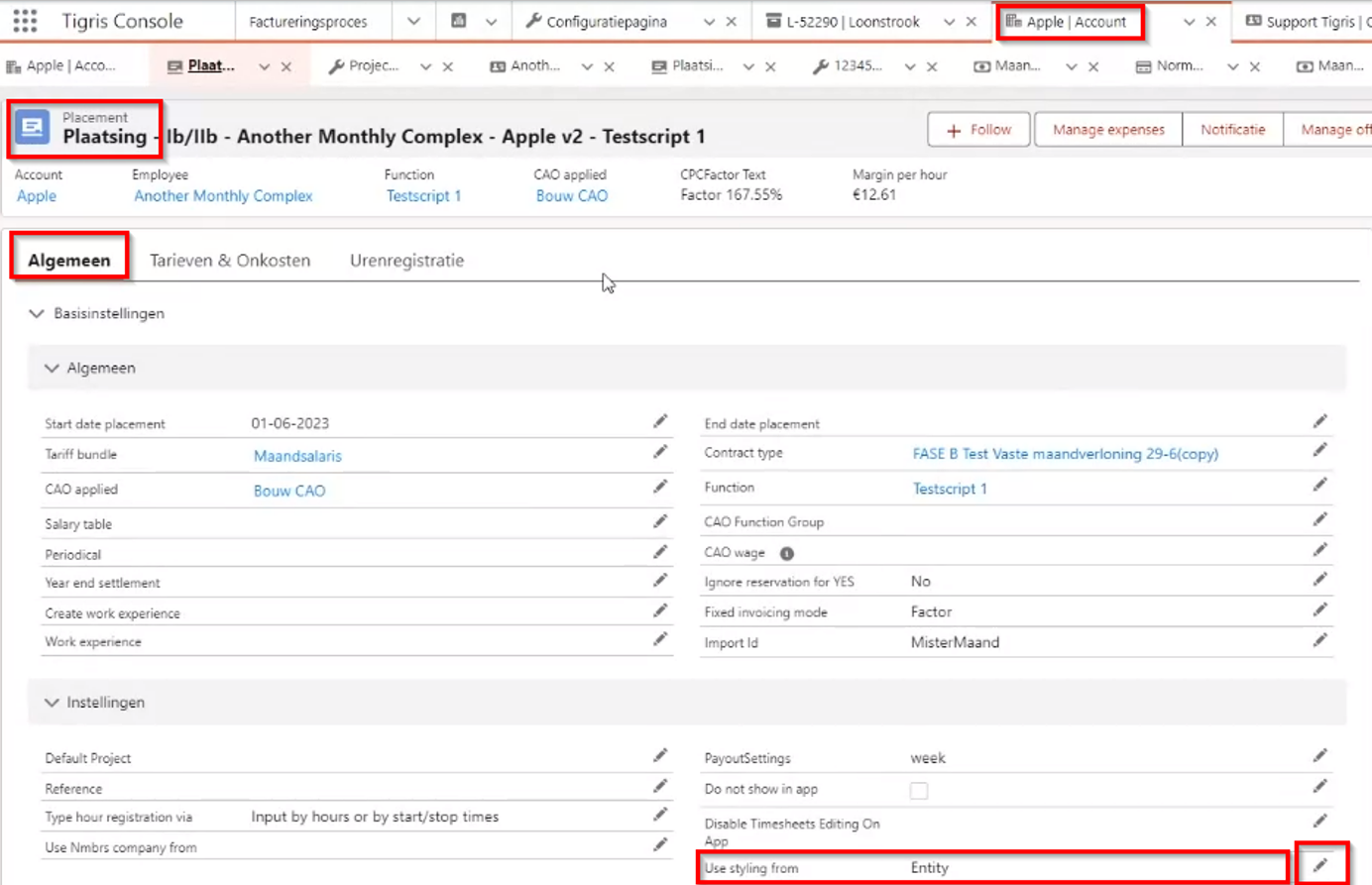
Task: Edit the Use styling from field
Action: pos(1320,866)
